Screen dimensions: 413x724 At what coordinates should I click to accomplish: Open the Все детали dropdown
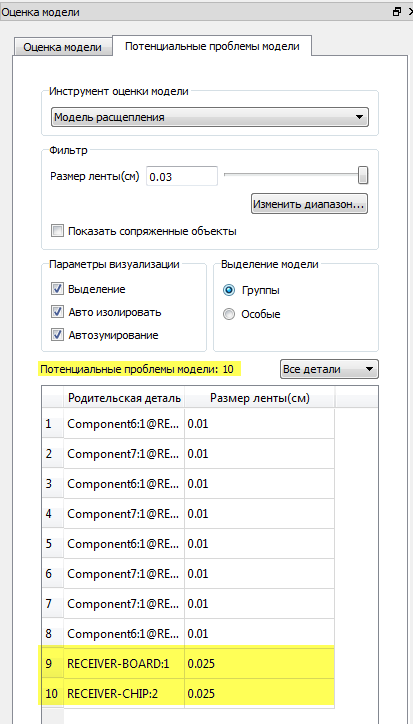(x=329, y=369)
